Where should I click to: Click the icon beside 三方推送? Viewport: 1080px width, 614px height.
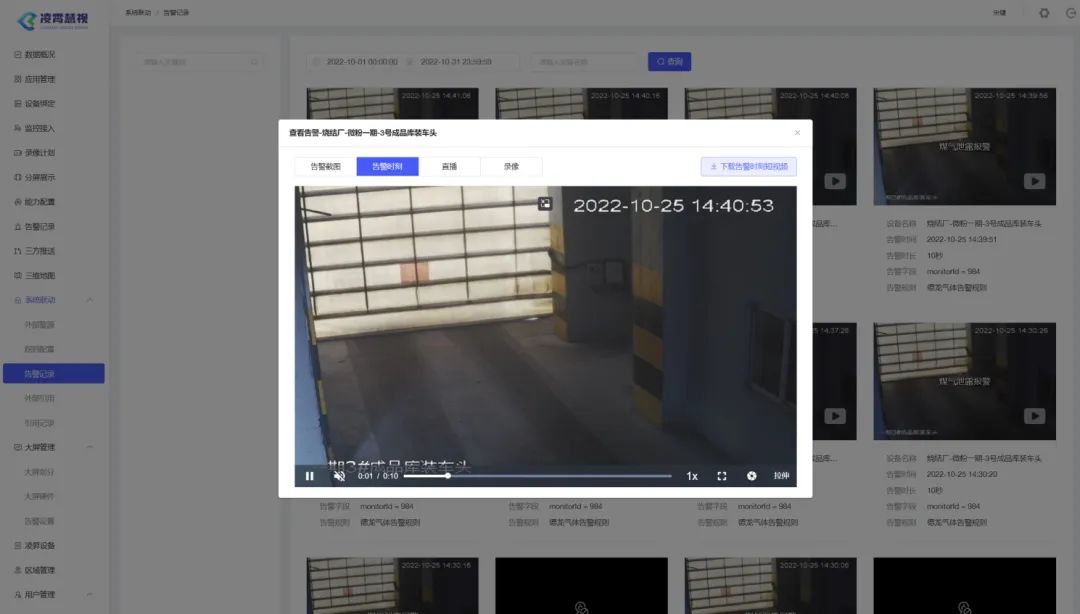(x=18, y=251)
